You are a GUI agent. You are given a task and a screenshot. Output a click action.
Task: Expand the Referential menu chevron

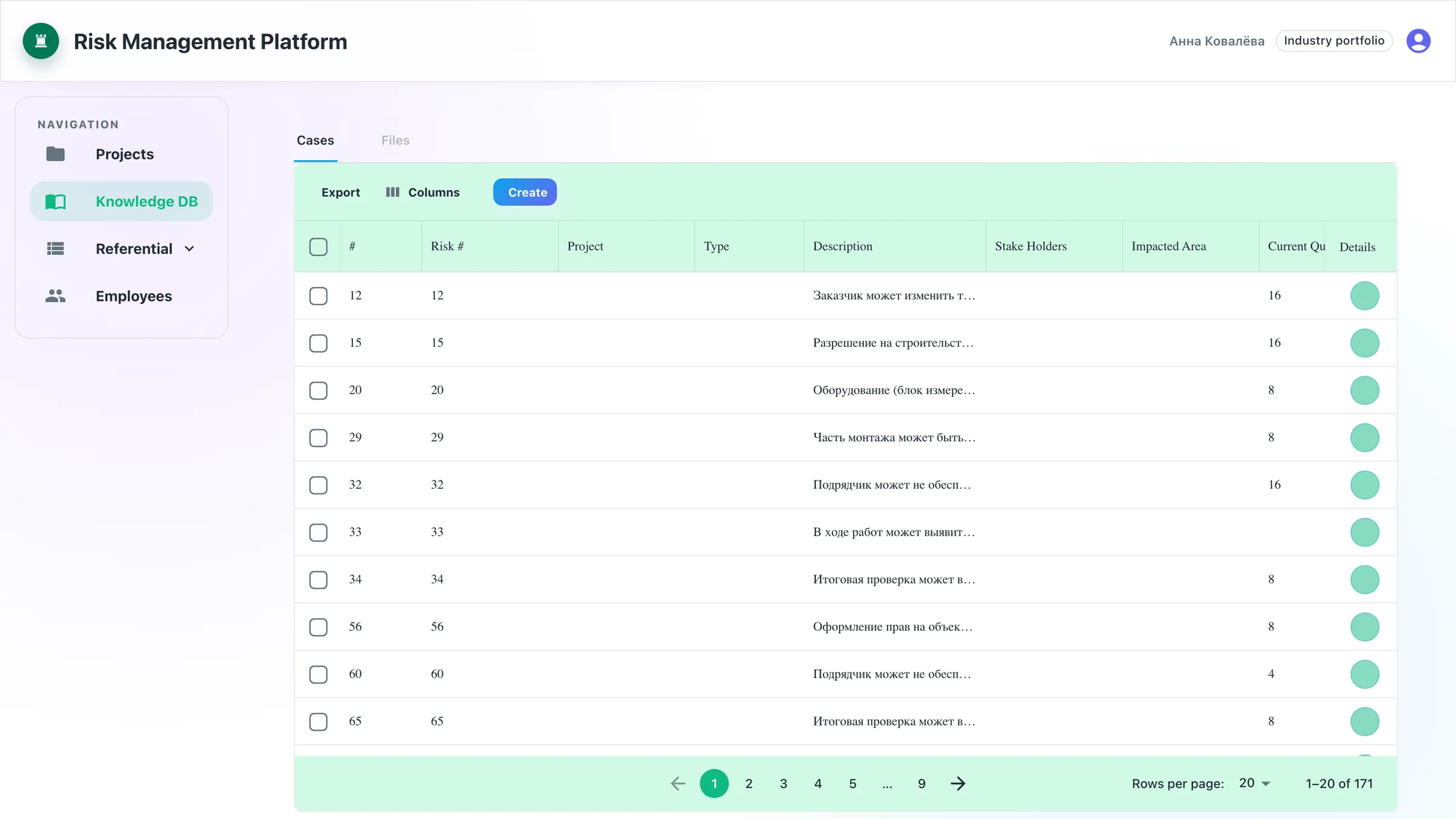click(x=189, y=249)
